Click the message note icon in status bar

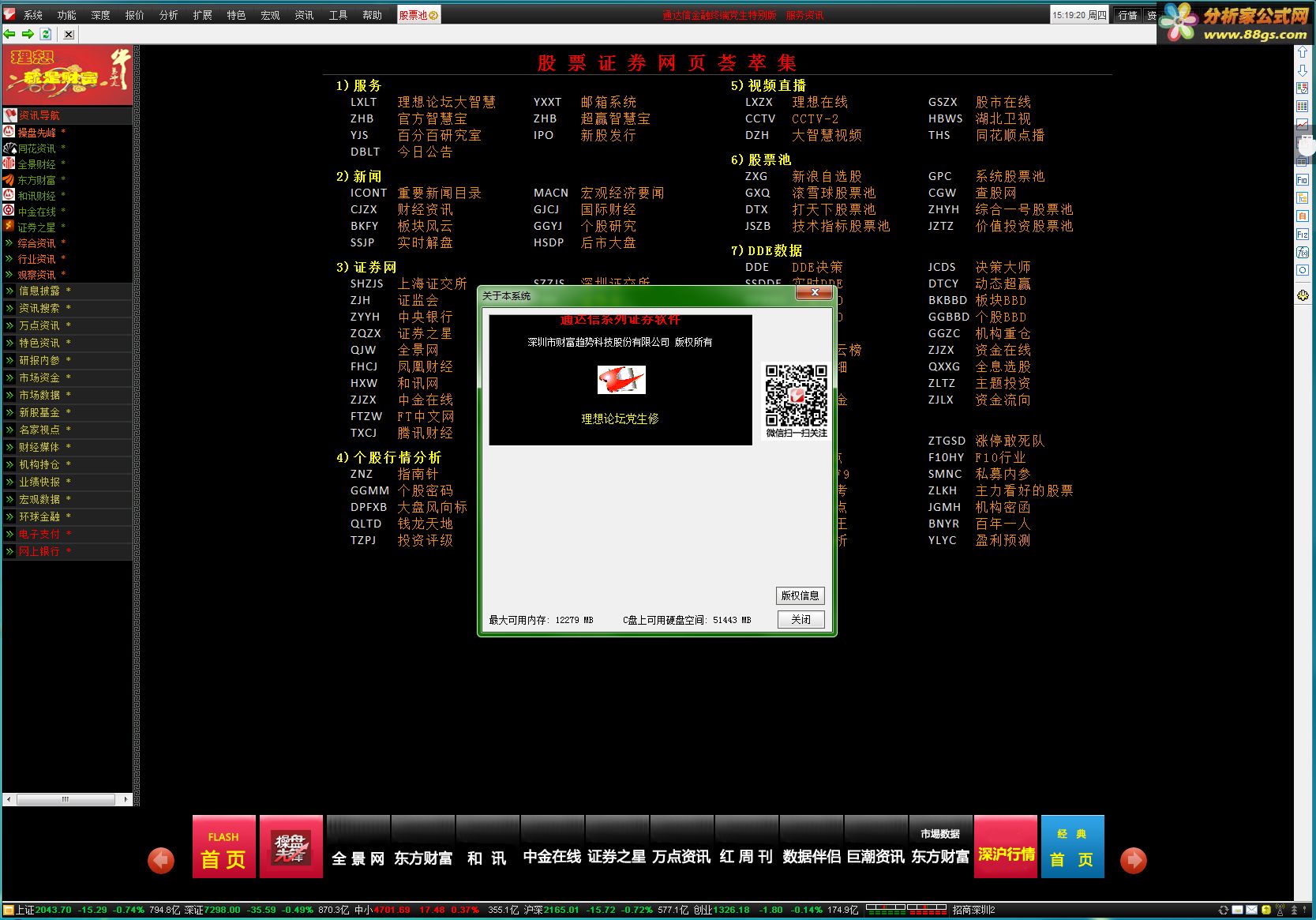click(x=1238, y=911)
